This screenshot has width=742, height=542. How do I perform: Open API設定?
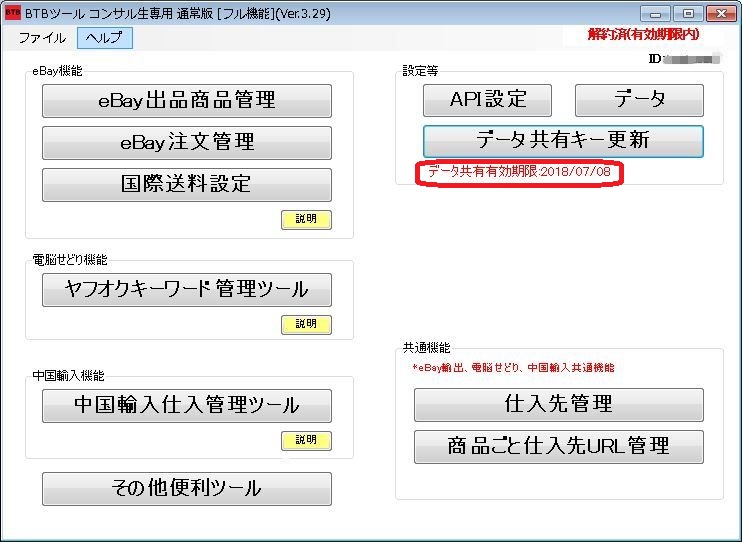coord(487,100)
